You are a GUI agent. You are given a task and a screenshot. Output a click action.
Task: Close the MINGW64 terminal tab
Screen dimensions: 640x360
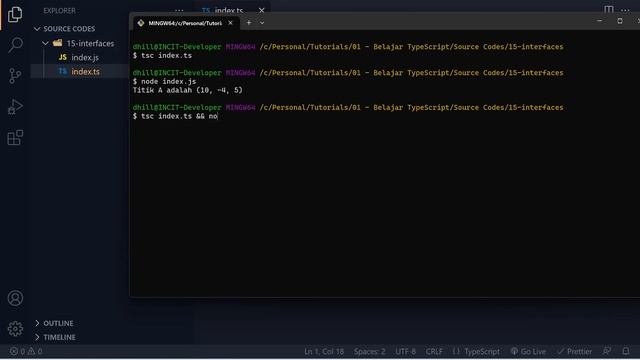click(x=230, y=23)
